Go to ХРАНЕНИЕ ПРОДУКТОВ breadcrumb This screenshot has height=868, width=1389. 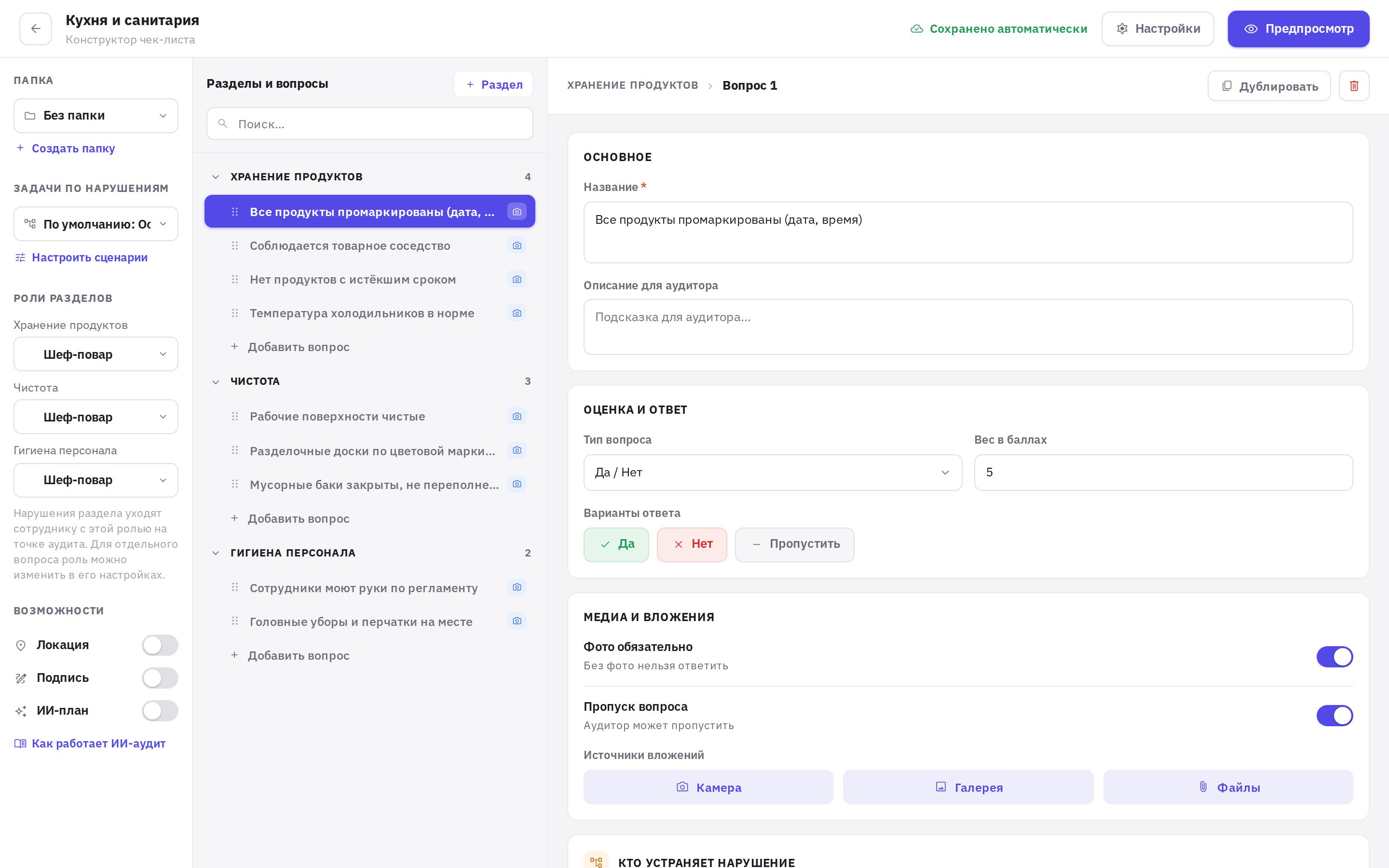point(632,85)
